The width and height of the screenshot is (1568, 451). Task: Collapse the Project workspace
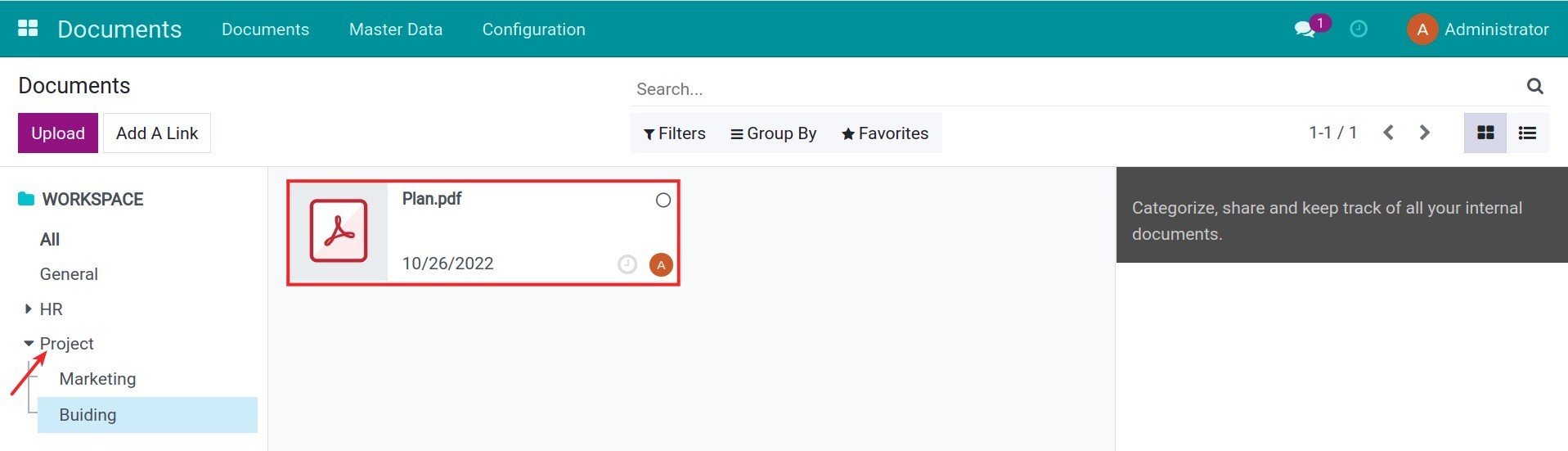pos(29,344)
